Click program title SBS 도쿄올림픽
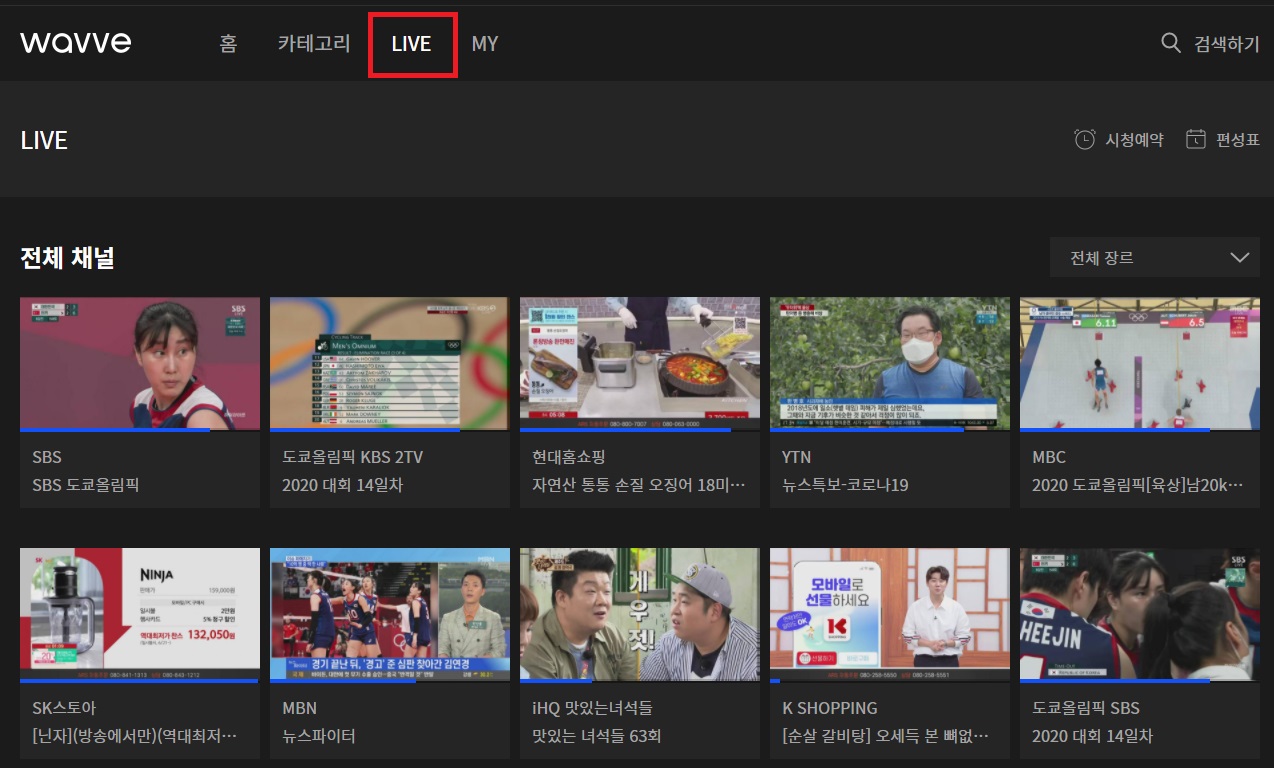 click(86, 485)
